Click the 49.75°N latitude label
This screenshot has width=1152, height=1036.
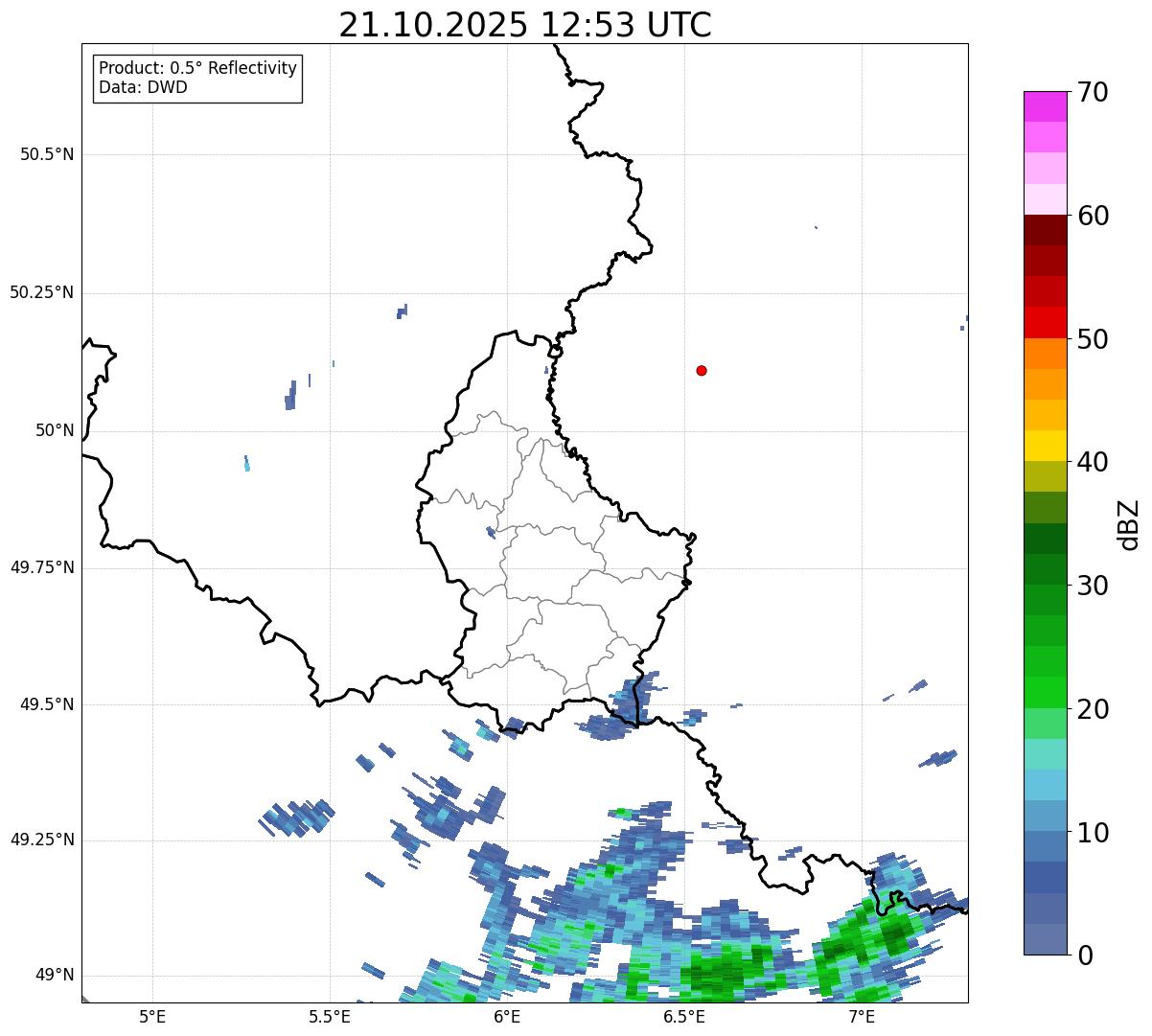pyautogui.click(x=42, y=567)
